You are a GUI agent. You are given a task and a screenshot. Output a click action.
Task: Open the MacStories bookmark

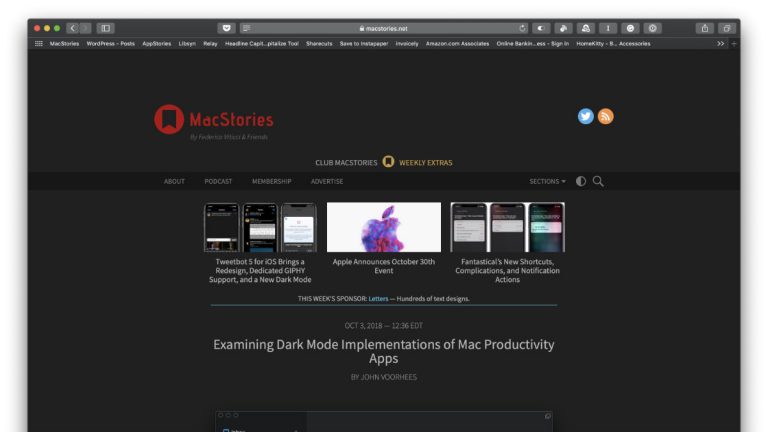point(64,44)
